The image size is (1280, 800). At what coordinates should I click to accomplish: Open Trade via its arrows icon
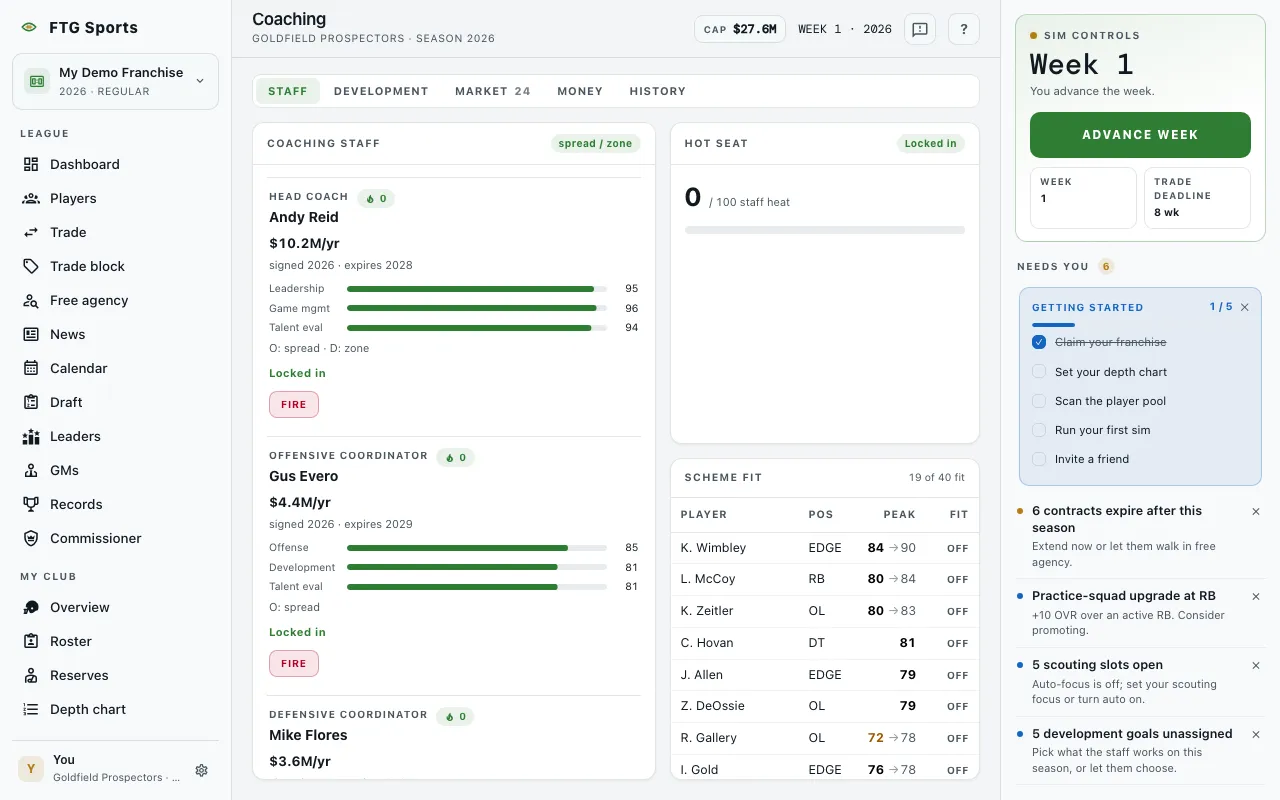pyautogui.click(x=31, y=232)
